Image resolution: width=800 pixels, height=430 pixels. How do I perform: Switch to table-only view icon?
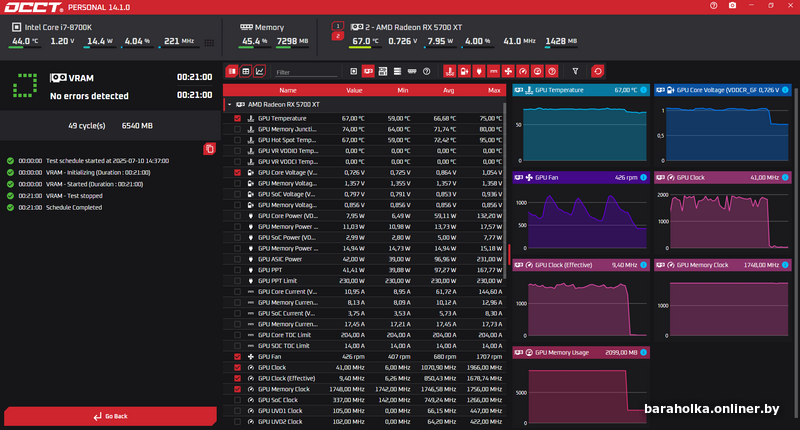[x=245, y=71]
